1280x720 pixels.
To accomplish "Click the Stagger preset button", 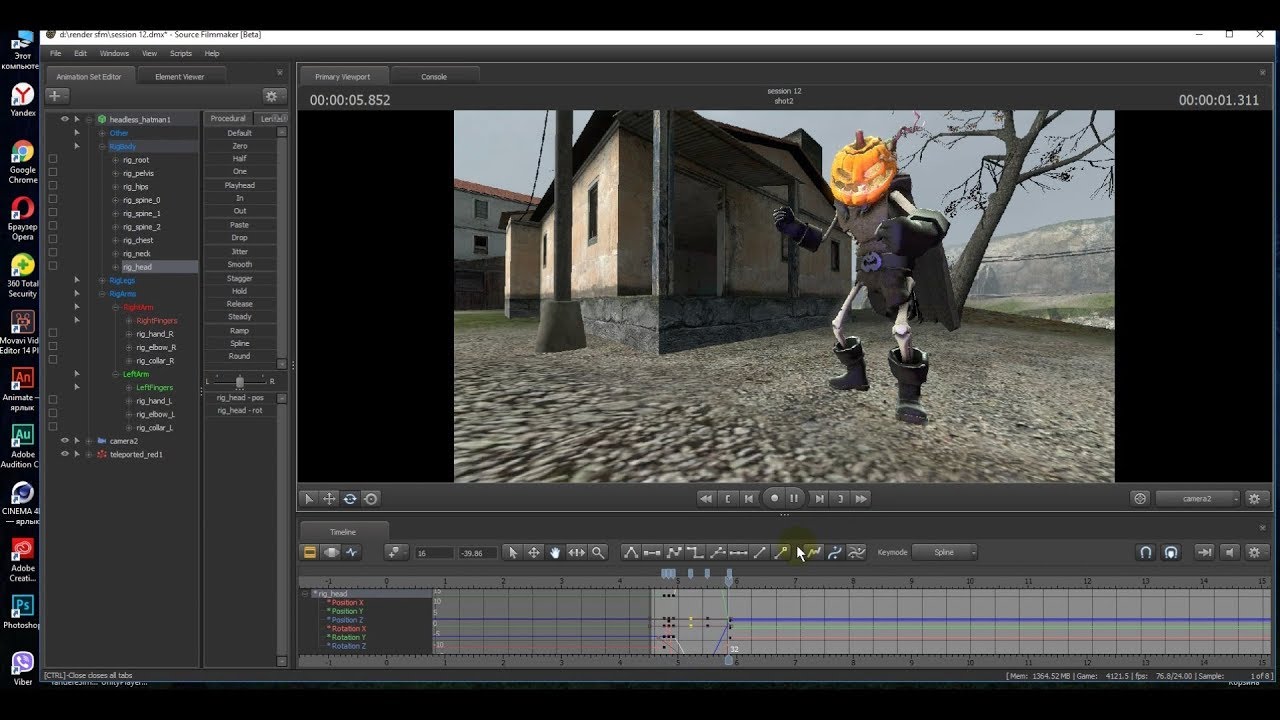I will [239, 278].
